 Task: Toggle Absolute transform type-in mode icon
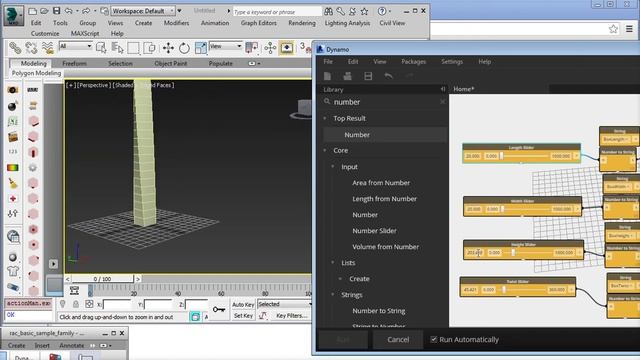tap(89, 304)
